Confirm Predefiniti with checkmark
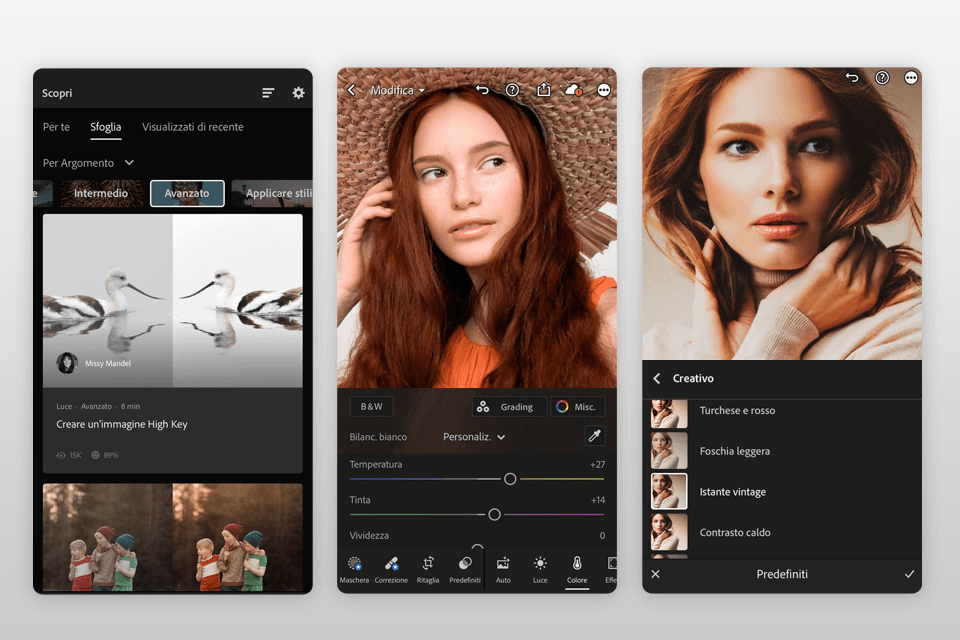 point(909,574)
